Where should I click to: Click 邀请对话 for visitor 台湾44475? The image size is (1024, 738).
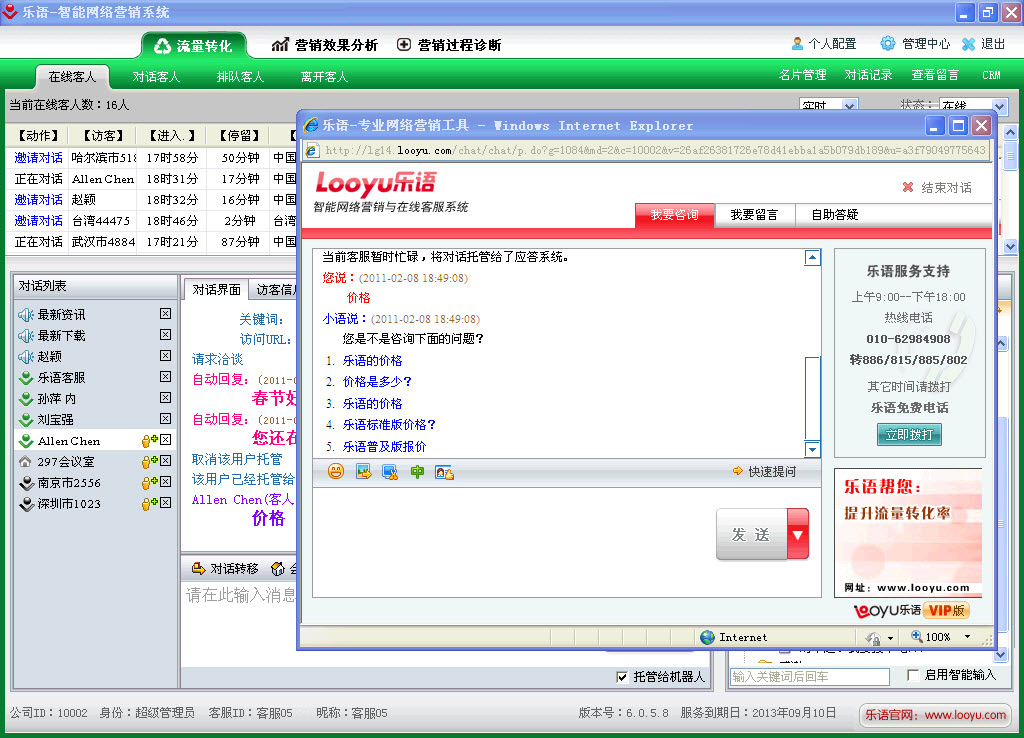pyautogui.click(x=39, y=221)
